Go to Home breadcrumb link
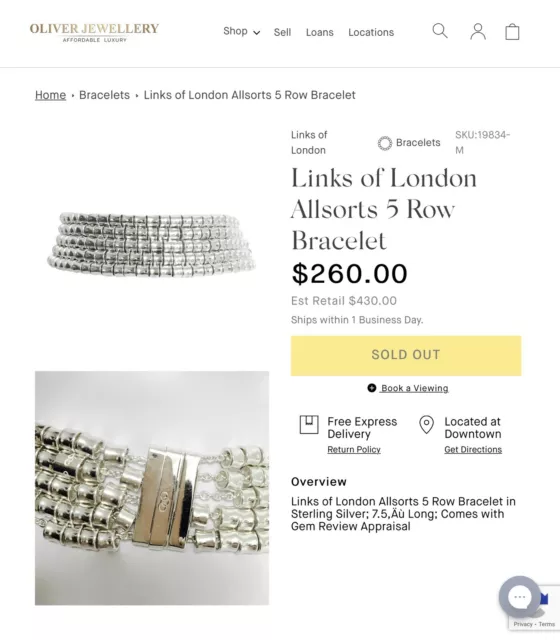Image resolution: width=560 pixels, height=640 pixels. 51,95
